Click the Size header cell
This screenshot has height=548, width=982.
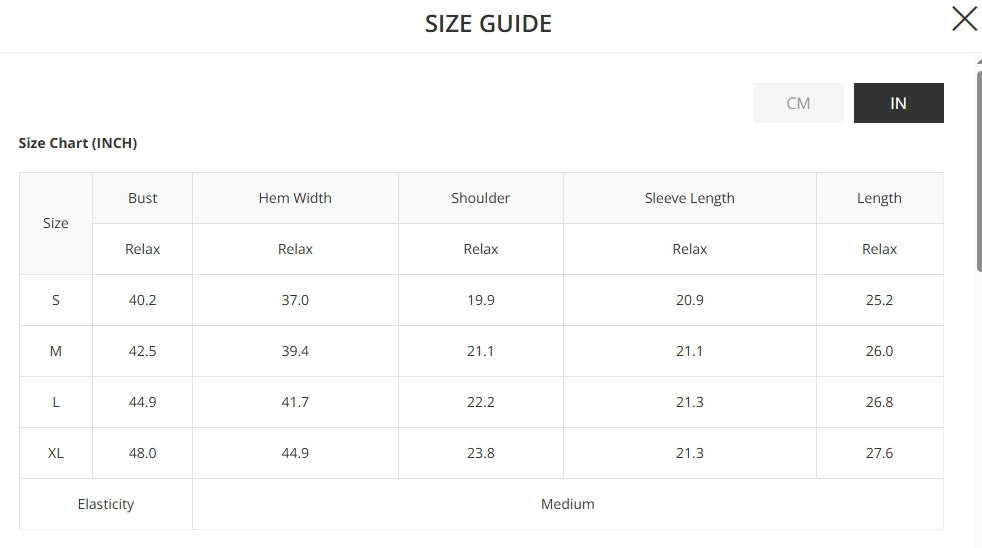56,223
